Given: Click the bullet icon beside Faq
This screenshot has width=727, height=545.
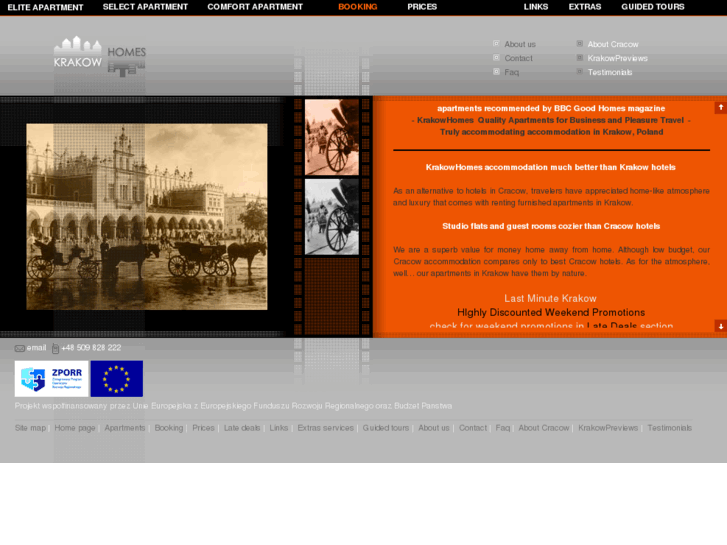Looking at the screenshot, I should [x=496, y=71].
